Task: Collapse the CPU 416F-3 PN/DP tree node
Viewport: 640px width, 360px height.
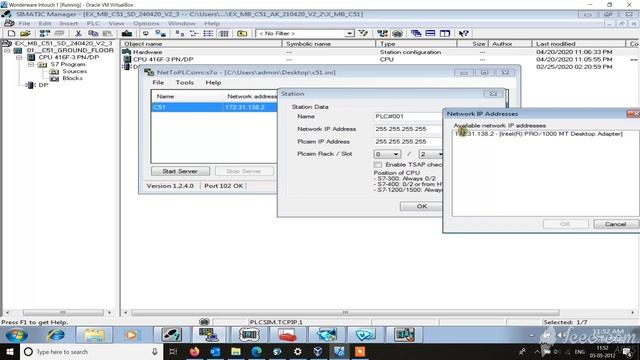Action: click(x=19, y=58)
